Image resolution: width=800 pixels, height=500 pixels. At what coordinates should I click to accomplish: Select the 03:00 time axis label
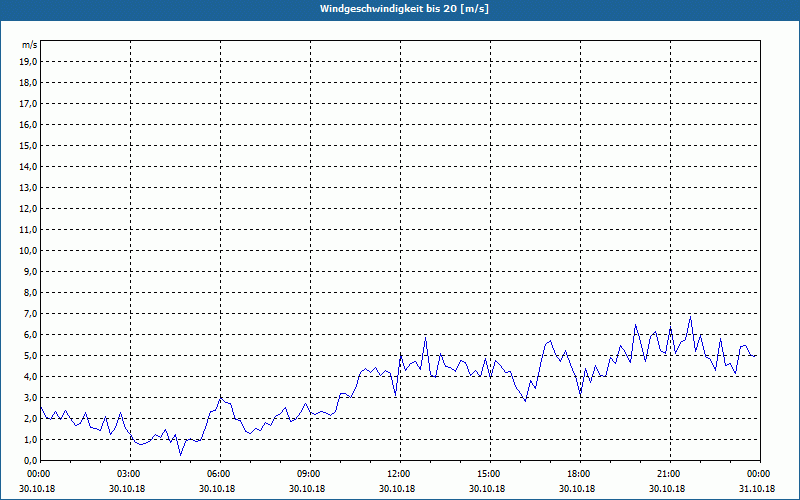click(128, 474)
